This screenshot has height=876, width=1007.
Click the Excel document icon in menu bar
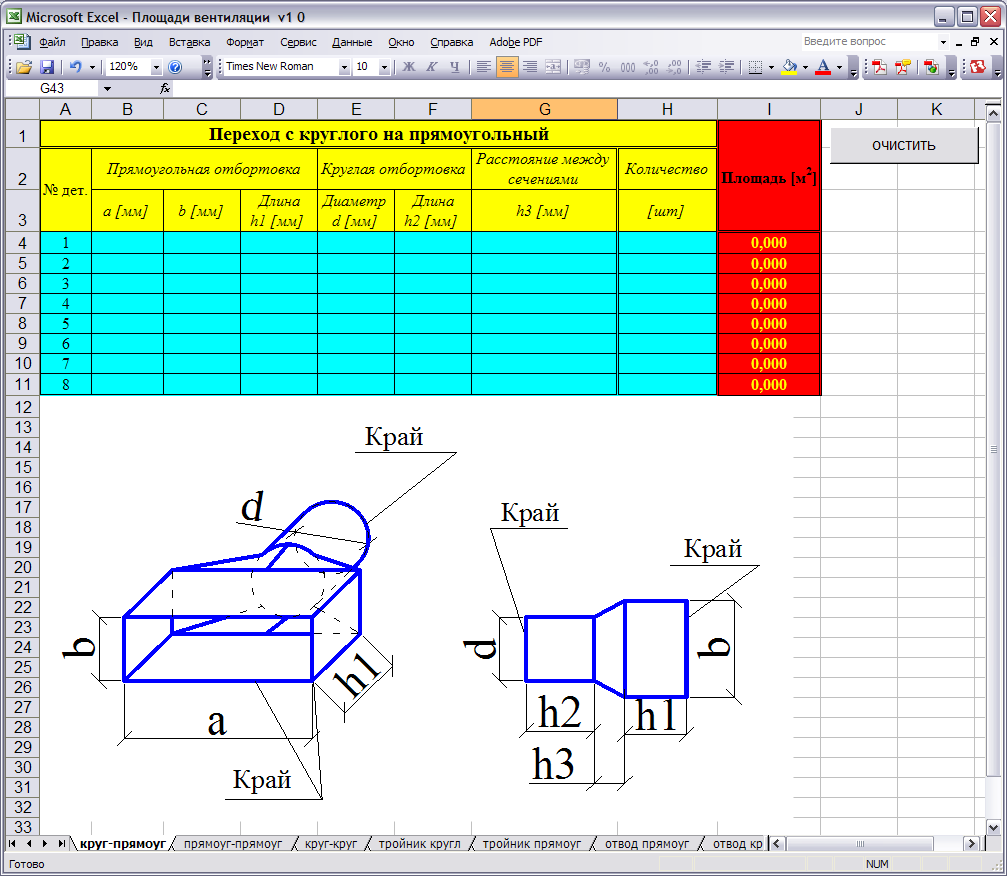[x=22, y=42]
